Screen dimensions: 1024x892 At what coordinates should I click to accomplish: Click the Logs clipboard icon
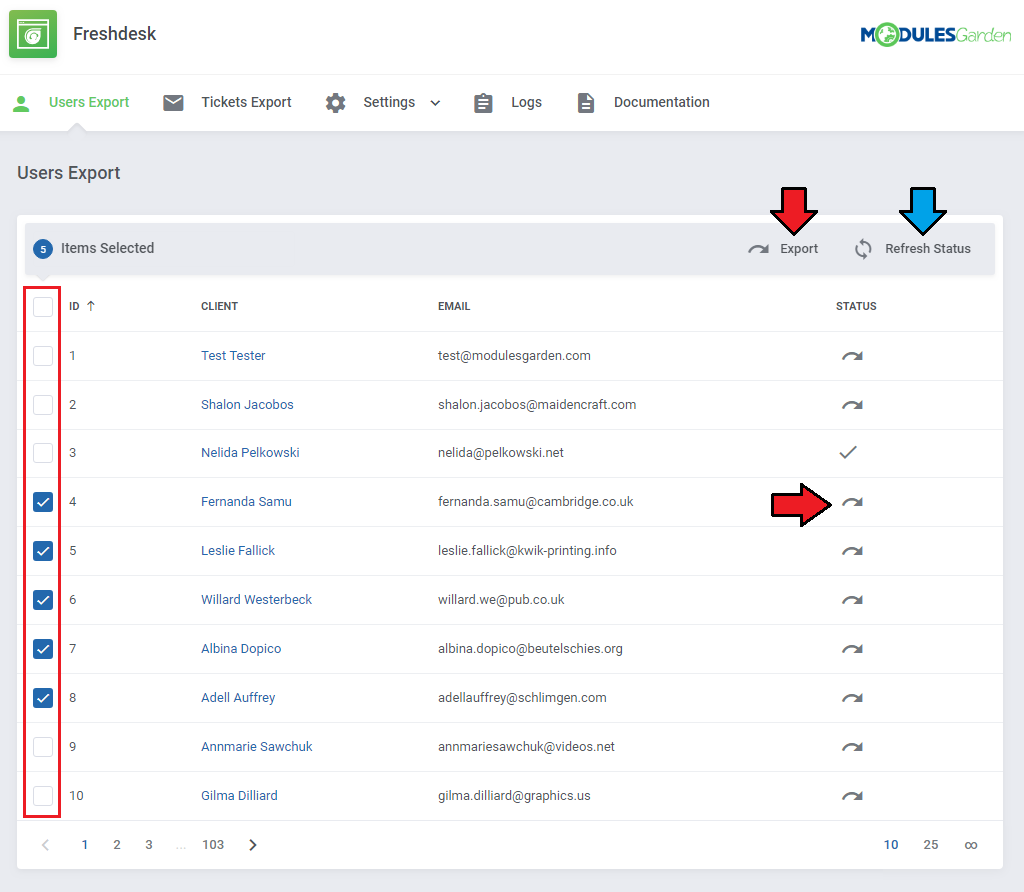click(483, 103)
